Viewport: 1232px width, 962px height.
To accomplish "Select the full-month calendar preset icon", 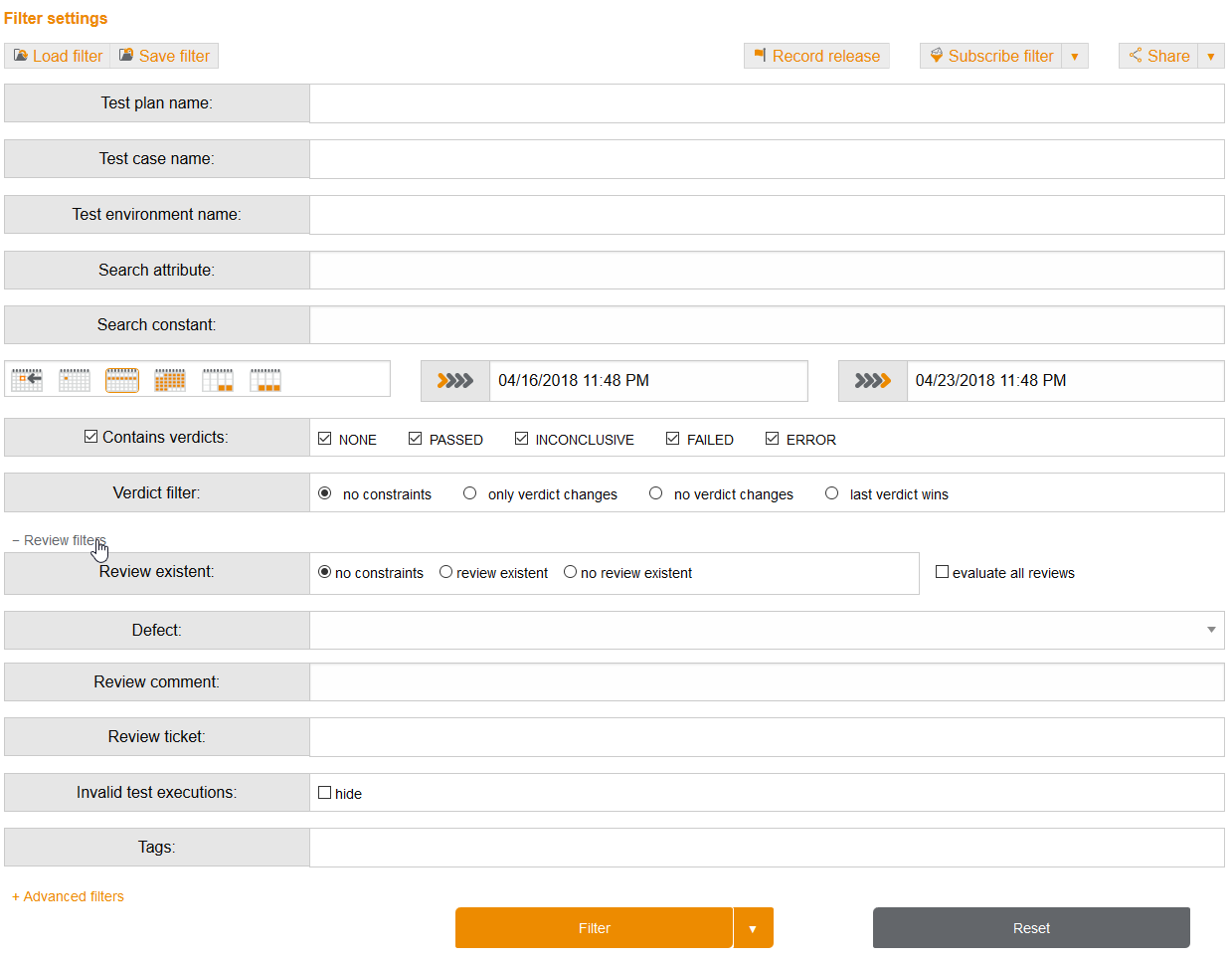I will click(169, 379).
